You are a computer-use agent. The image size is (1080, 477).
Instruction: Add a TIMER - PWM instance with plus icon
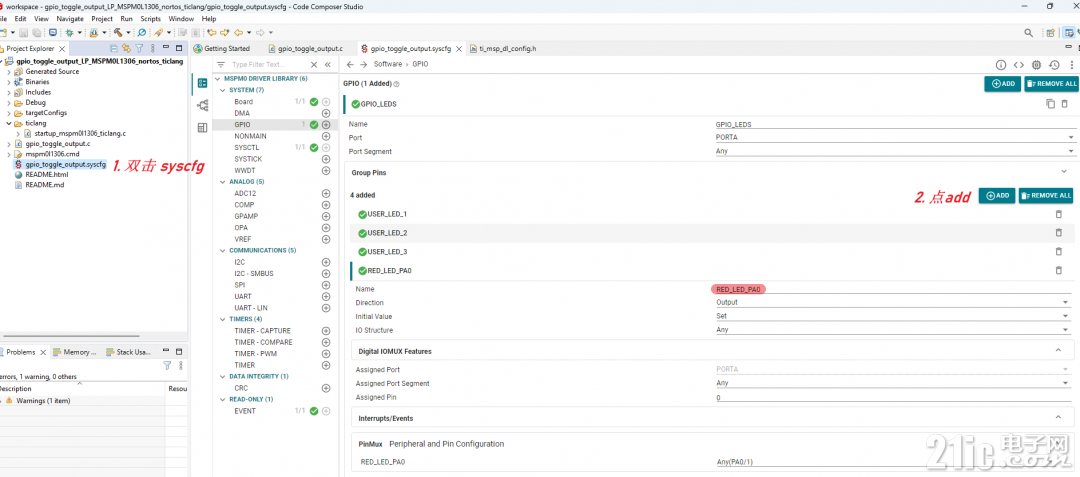pos(326,354)
